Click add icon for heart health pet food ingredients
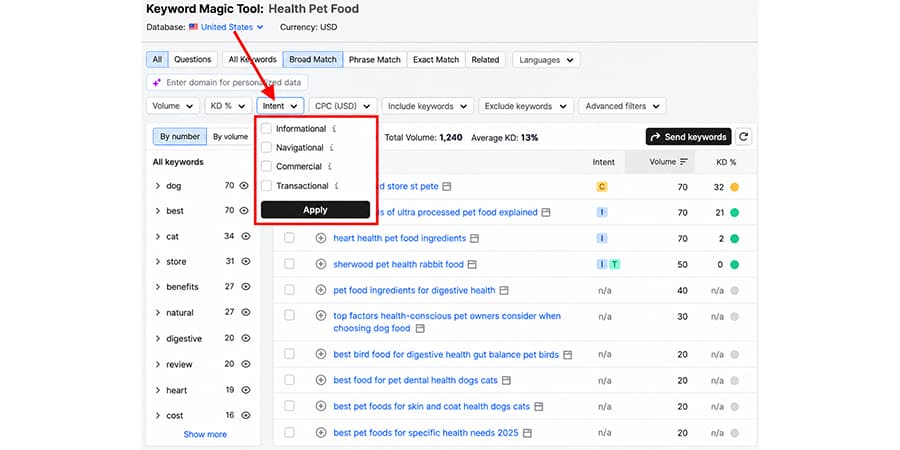This screenshot has width=900, height=450. tap(321, 238)
